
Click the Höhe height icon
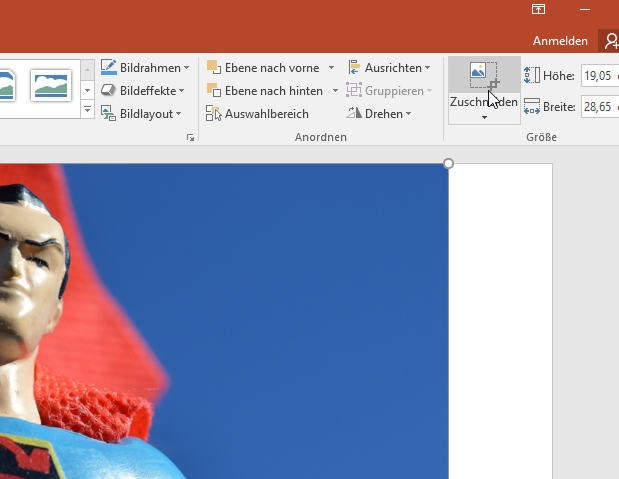coord(532,75)
